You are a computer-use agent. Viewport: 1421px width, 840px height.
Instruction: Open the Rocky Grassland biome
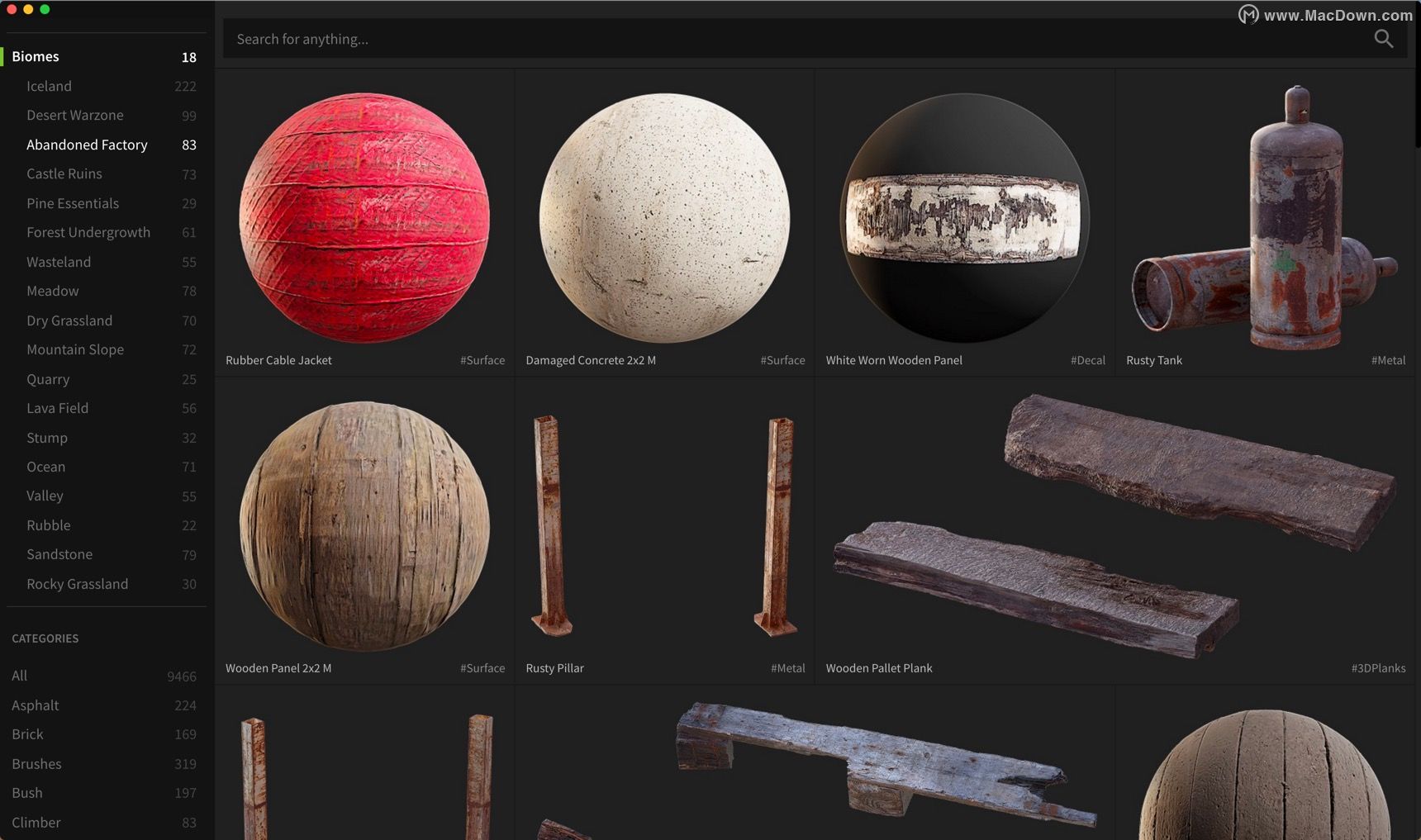click(x=104, y=585)
